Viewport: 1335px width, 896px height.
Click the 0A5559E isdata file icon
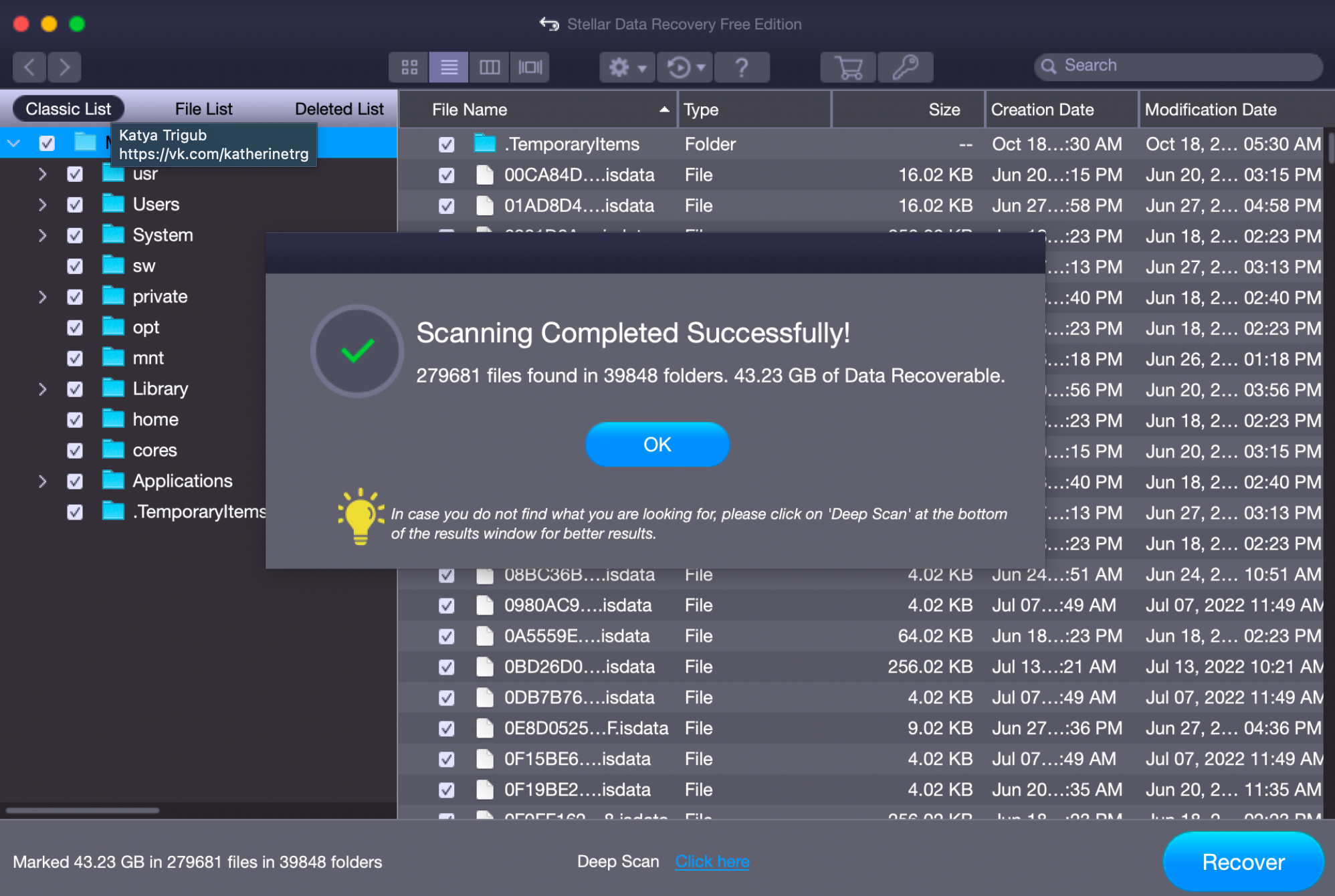(x=485, y=636)
